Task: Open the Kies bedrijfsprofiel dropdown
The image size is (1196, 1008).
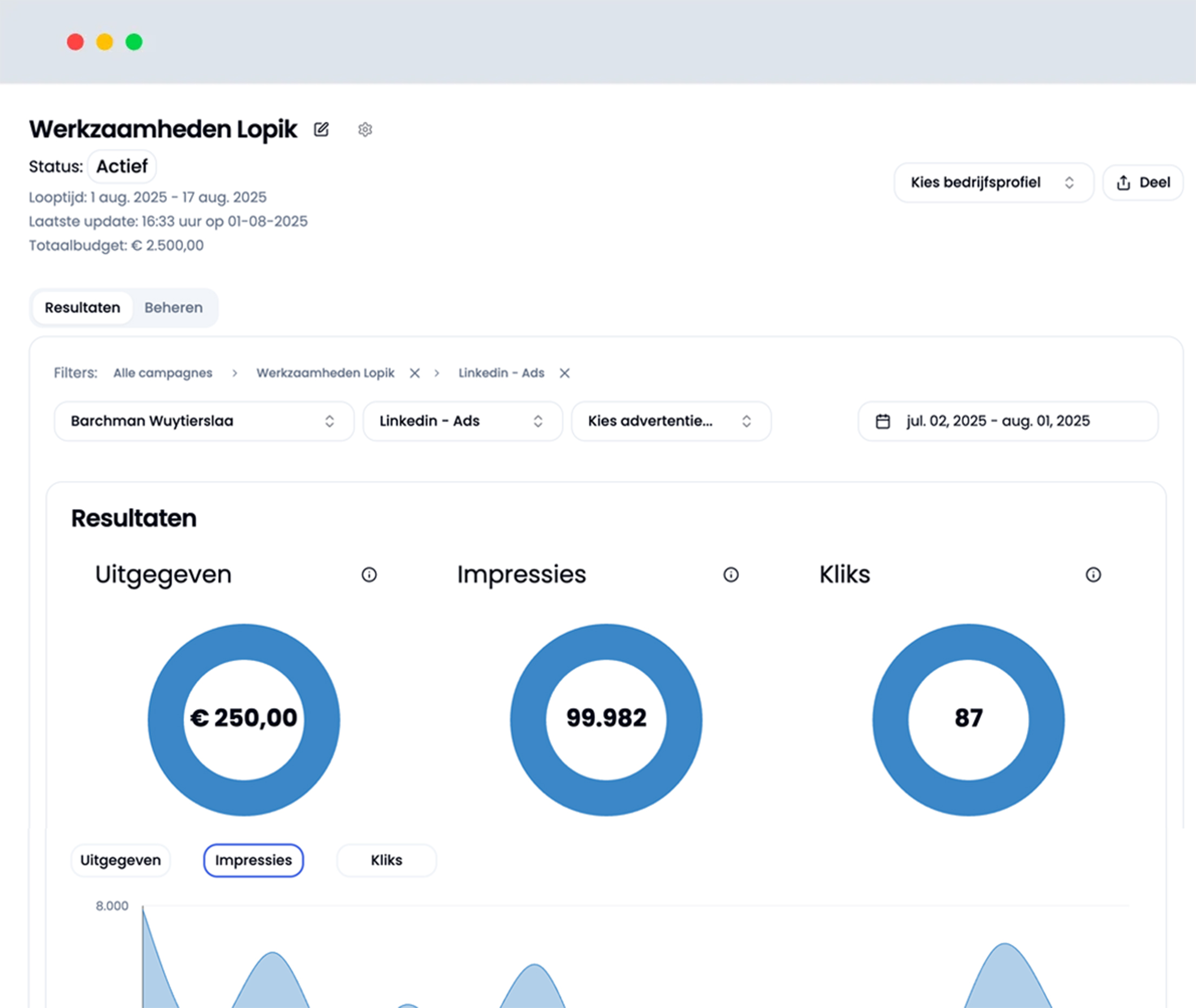Action: click(993, 183)
